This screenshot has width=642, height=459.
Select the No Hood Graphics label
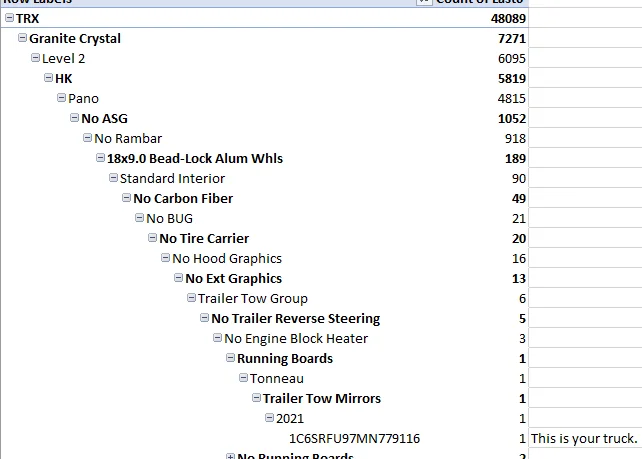point(227,259)
